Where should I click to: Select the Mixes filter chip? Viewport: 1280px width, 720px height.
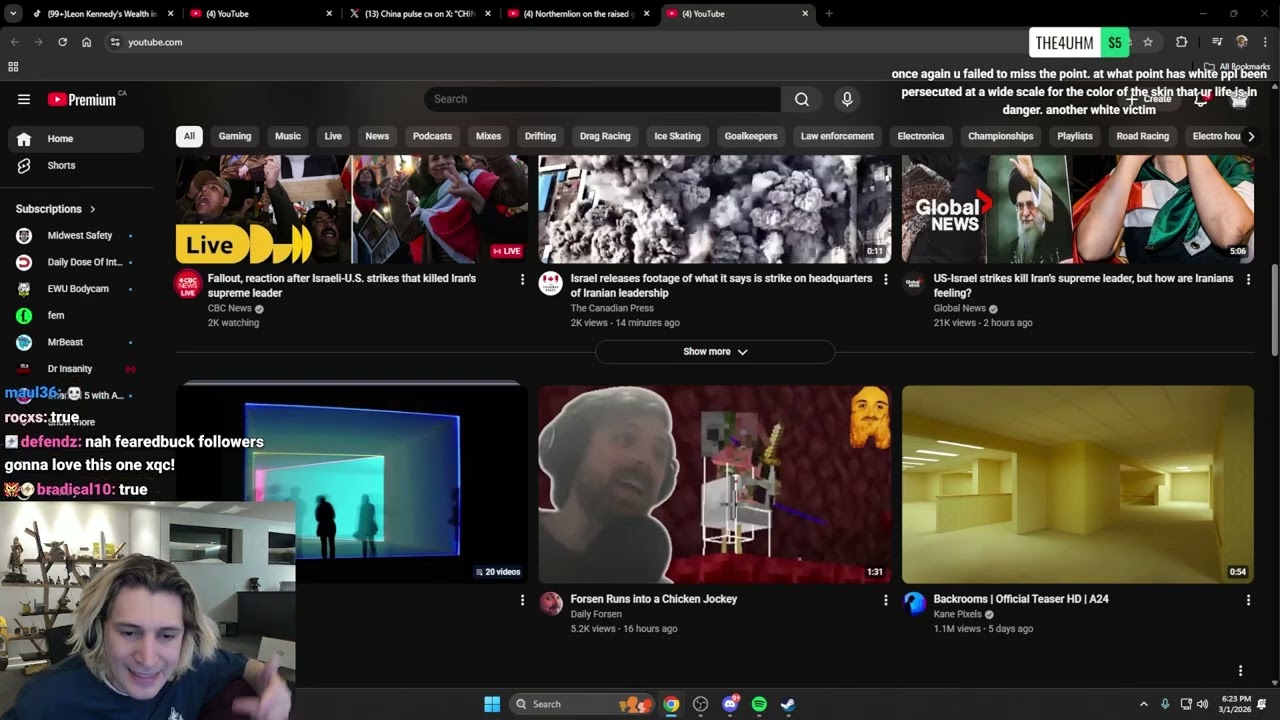[x=488, y=136]
